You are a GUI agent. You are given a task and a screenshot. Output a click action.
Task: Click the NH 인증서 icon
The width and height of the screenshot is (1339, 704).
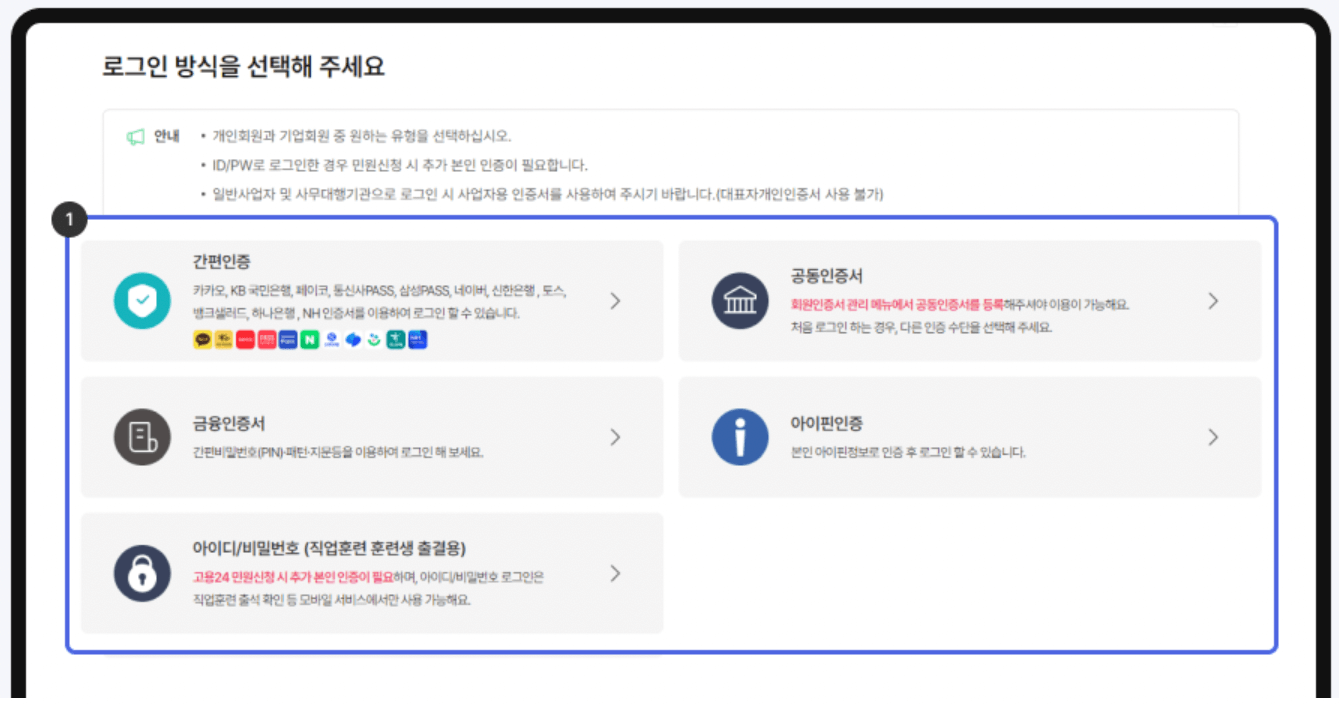[417, 339]
